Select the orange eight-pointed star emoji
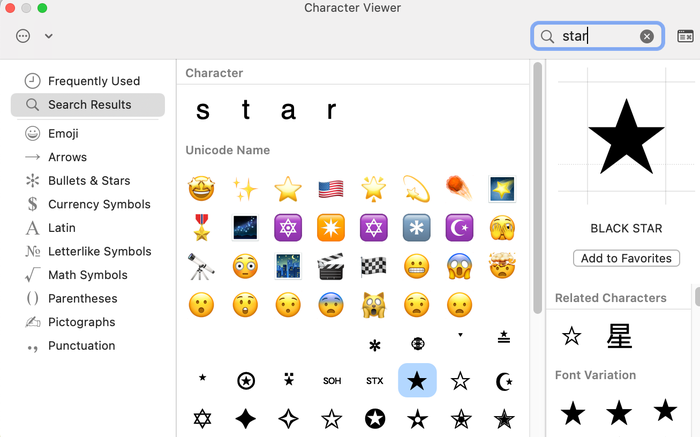Screen dimensions: 700x437 (331, 228)
